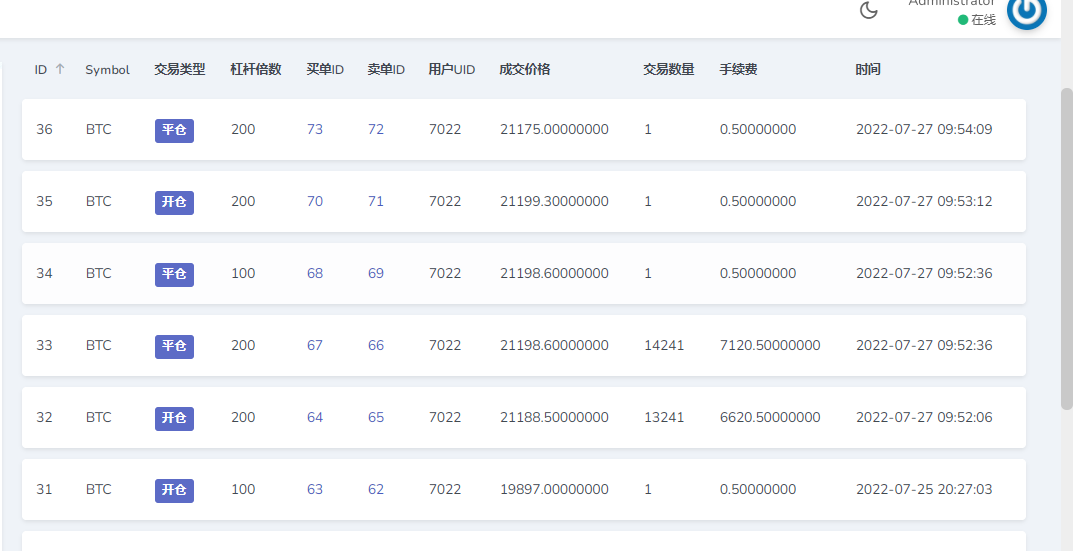Click the 成交价格 column header

tap(525, 69)
